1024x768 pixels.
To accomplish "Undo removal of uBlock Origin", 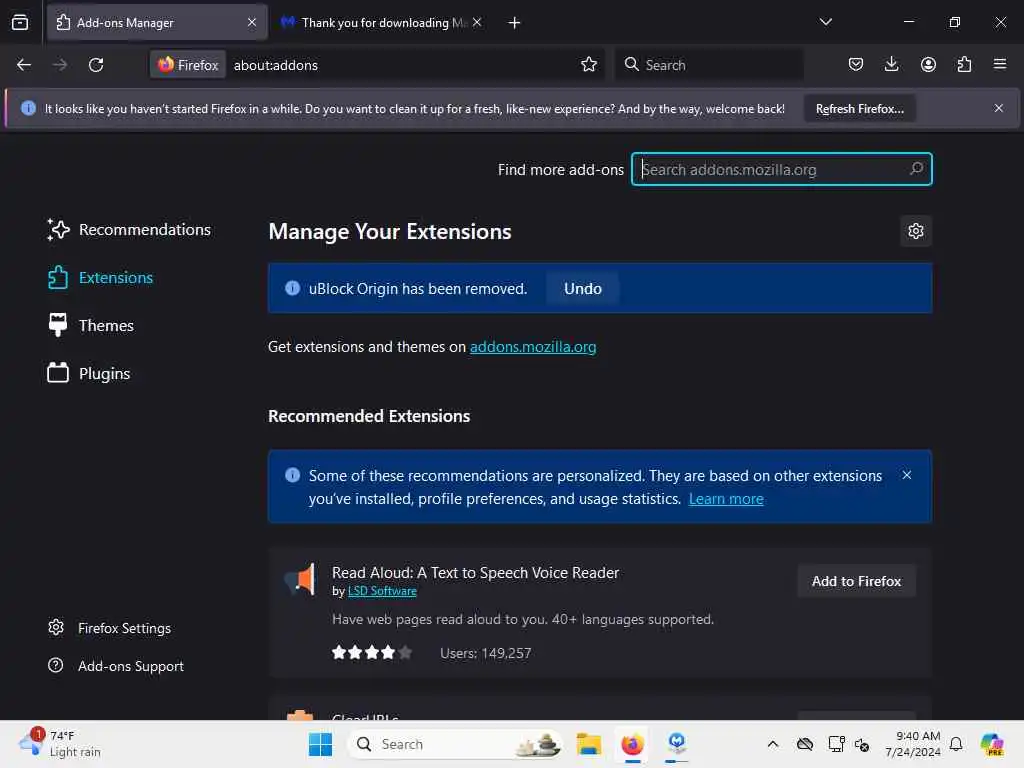I will (x=583, y=289).
